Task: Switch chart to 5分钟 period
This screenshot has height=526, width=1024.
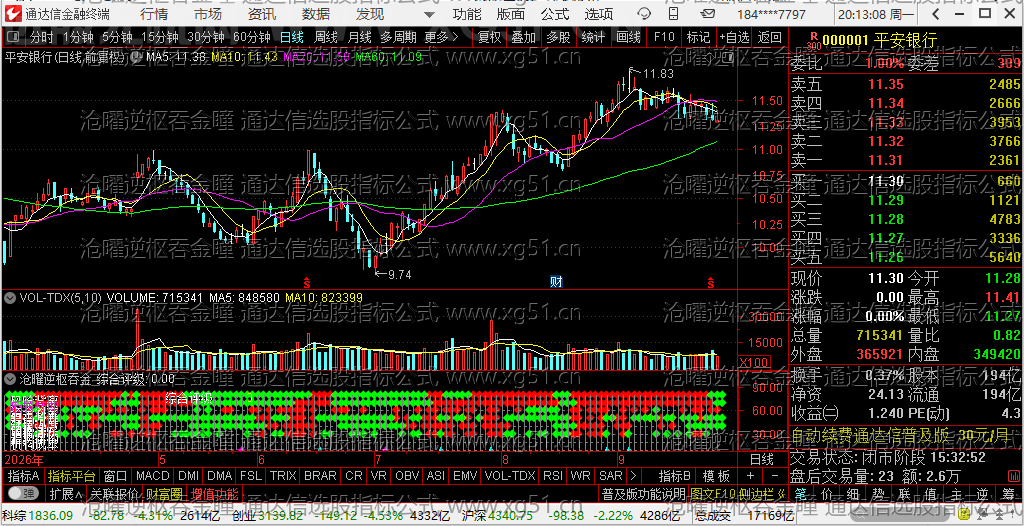Action: pyautogui.click(x=117, y=37)
